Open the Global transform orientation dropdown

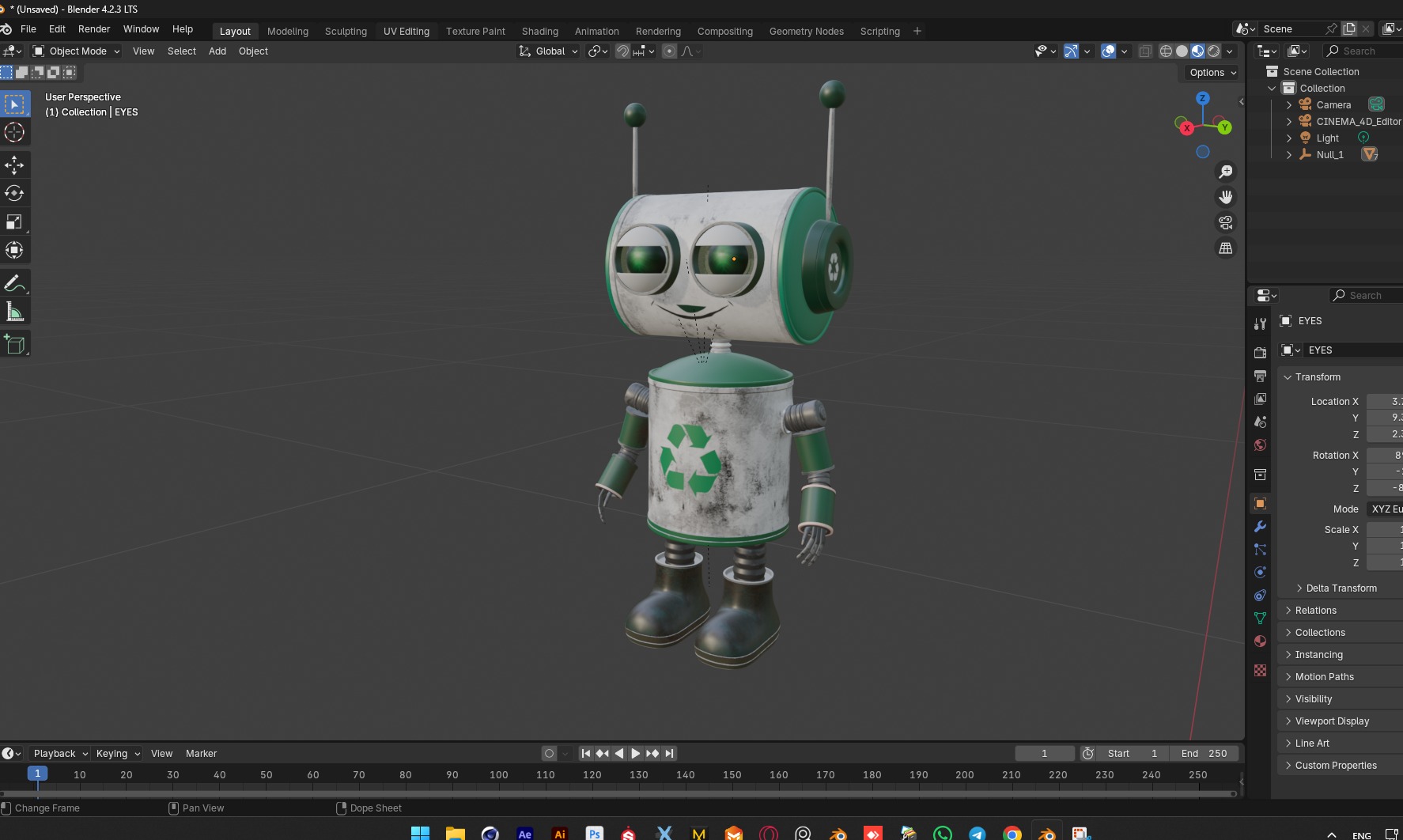click(x=549, y=51)
